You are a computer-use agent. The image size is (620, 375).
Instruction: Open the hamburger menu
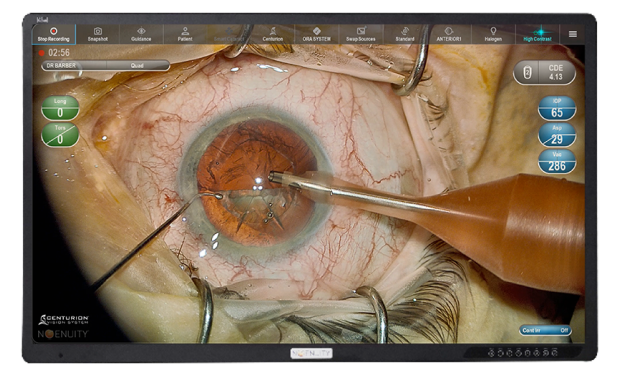pos(573,34)
